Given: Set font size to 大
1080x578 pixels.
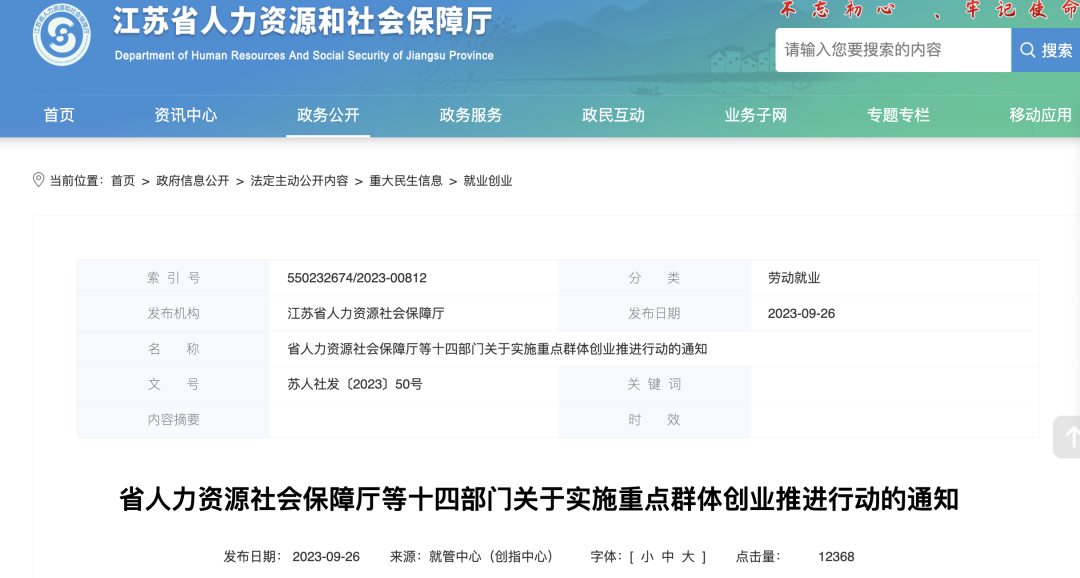Looking at the screenshot, I should click(x=688, y=557).
